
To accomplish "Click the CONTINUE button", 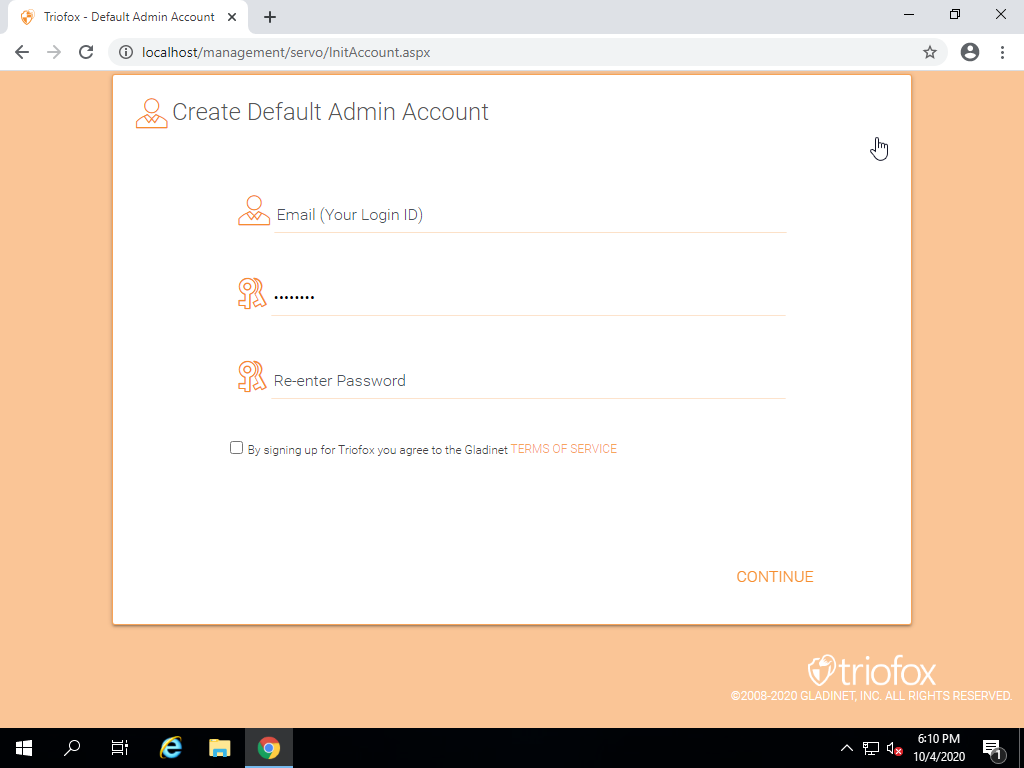I will (x=775, y=577).
